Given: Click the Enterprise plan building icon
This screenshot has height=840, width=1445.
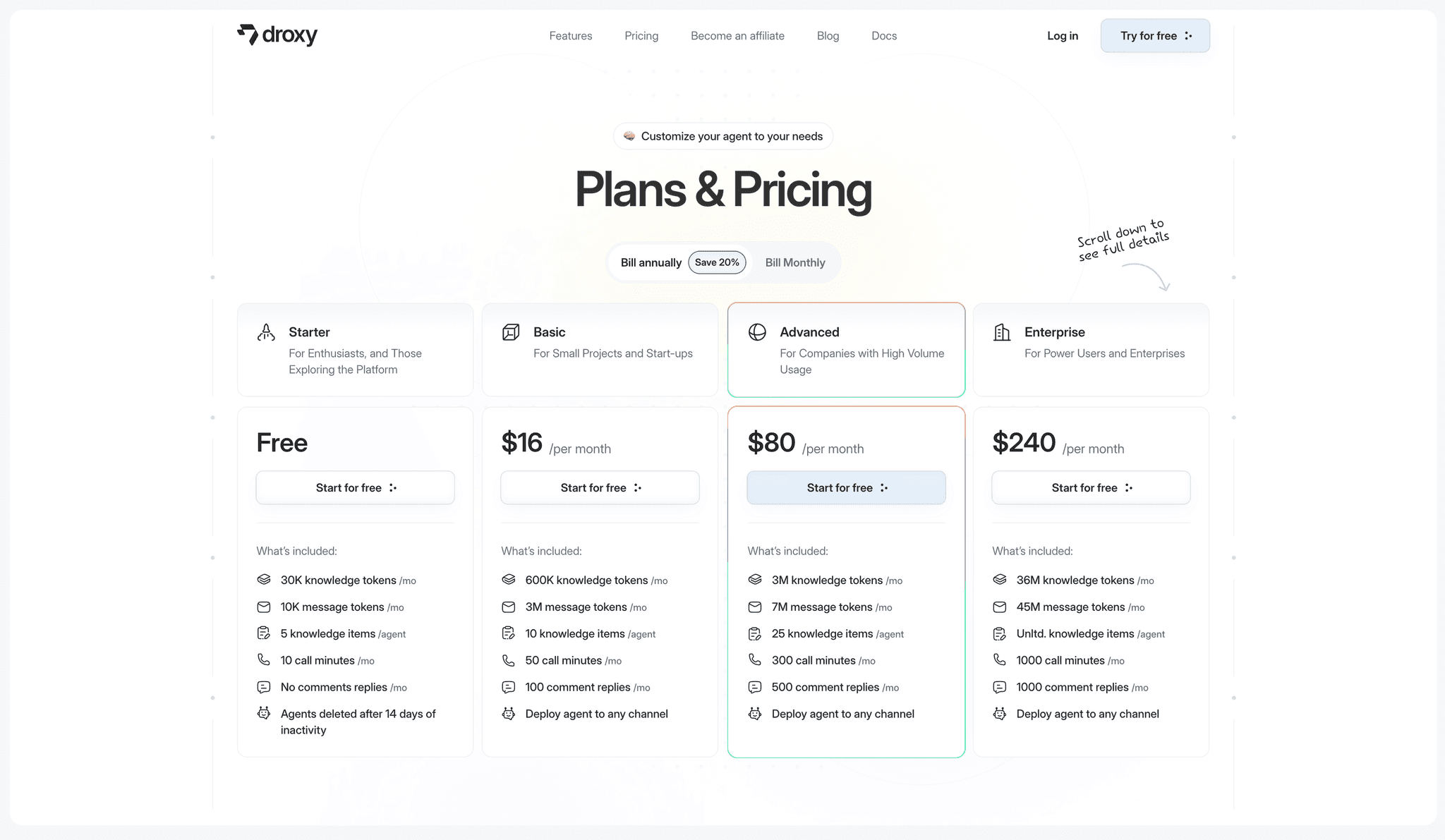Looking at the screenshot, I should [1002, 332].
